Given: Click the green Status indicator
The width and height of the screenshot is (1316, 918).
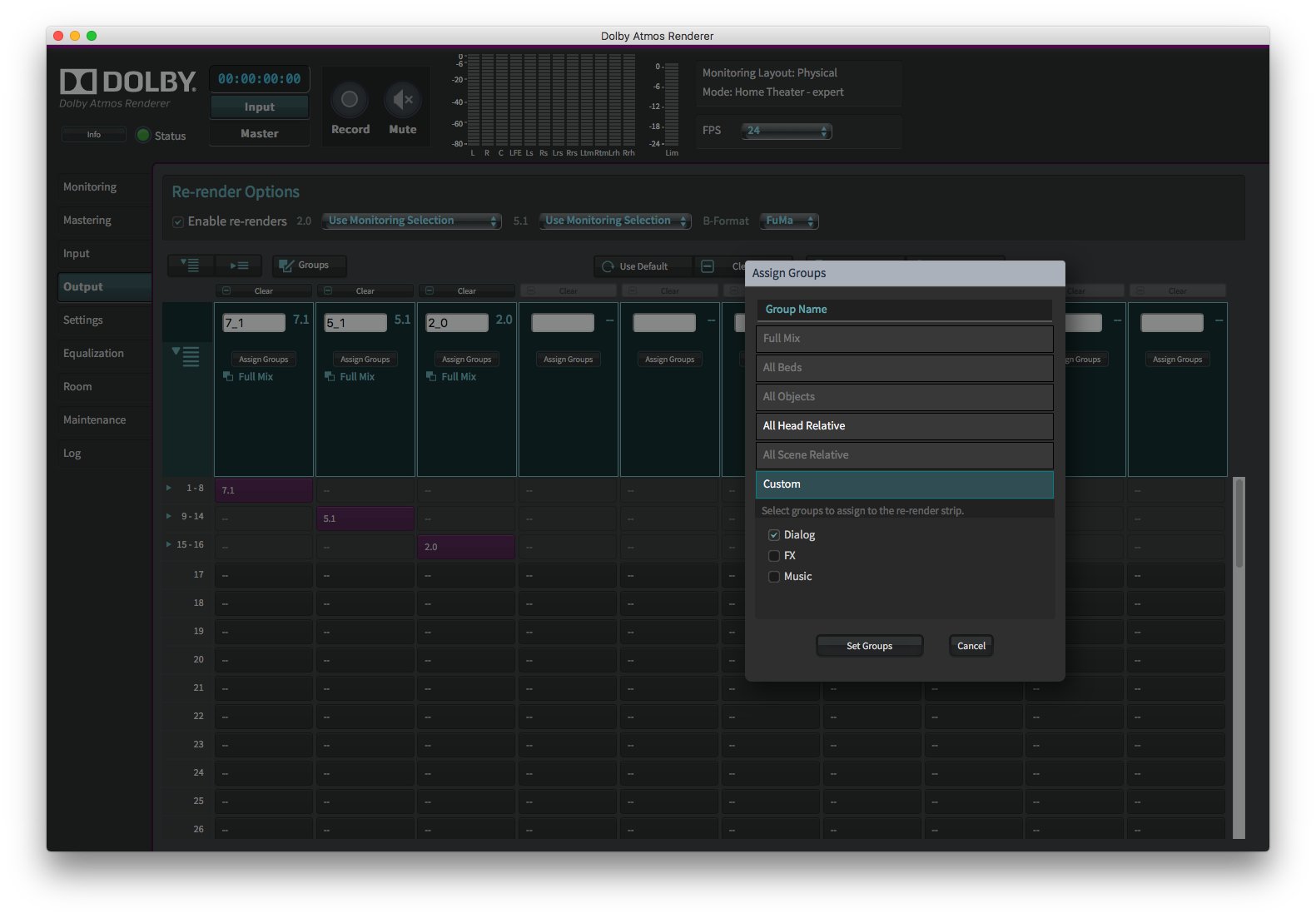Looking at the screenshot, I should [143, 135].
